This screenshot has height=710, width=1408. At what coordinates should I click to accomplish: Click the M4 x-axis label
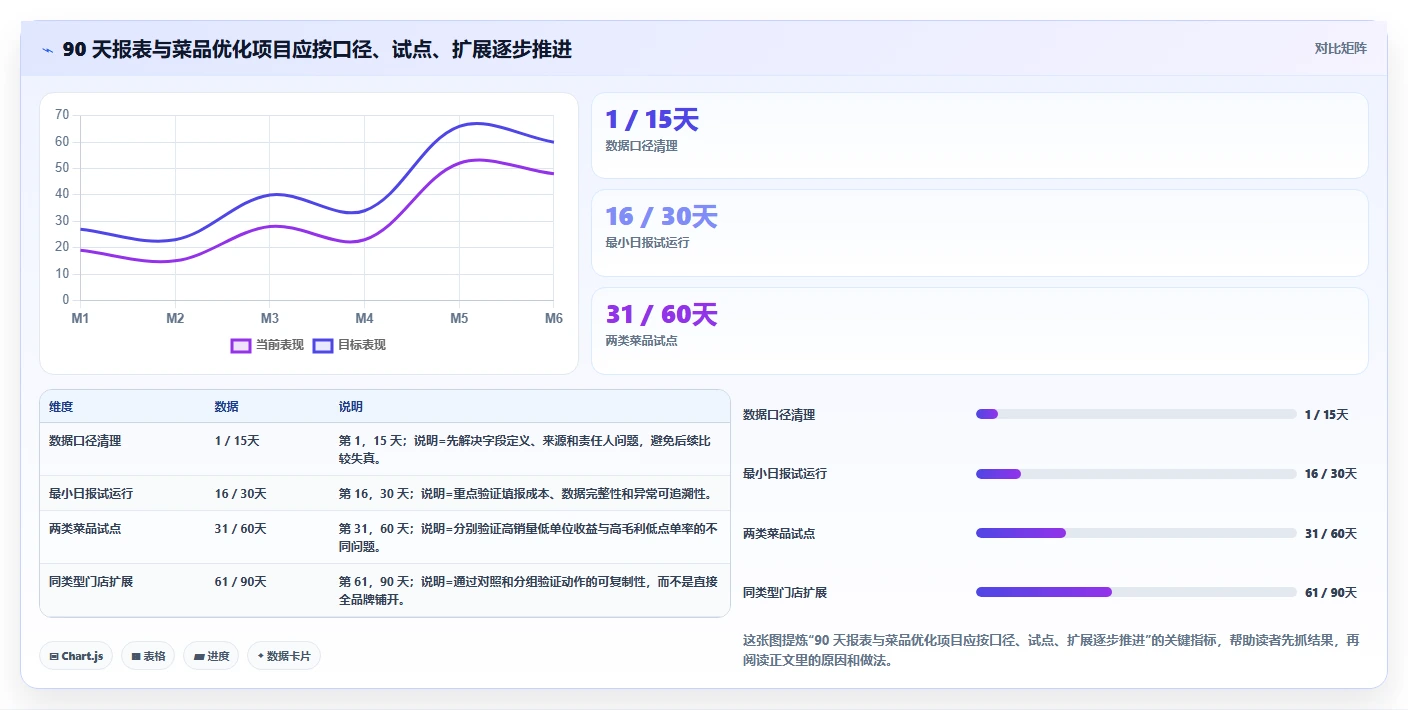[x=364, y=318]
